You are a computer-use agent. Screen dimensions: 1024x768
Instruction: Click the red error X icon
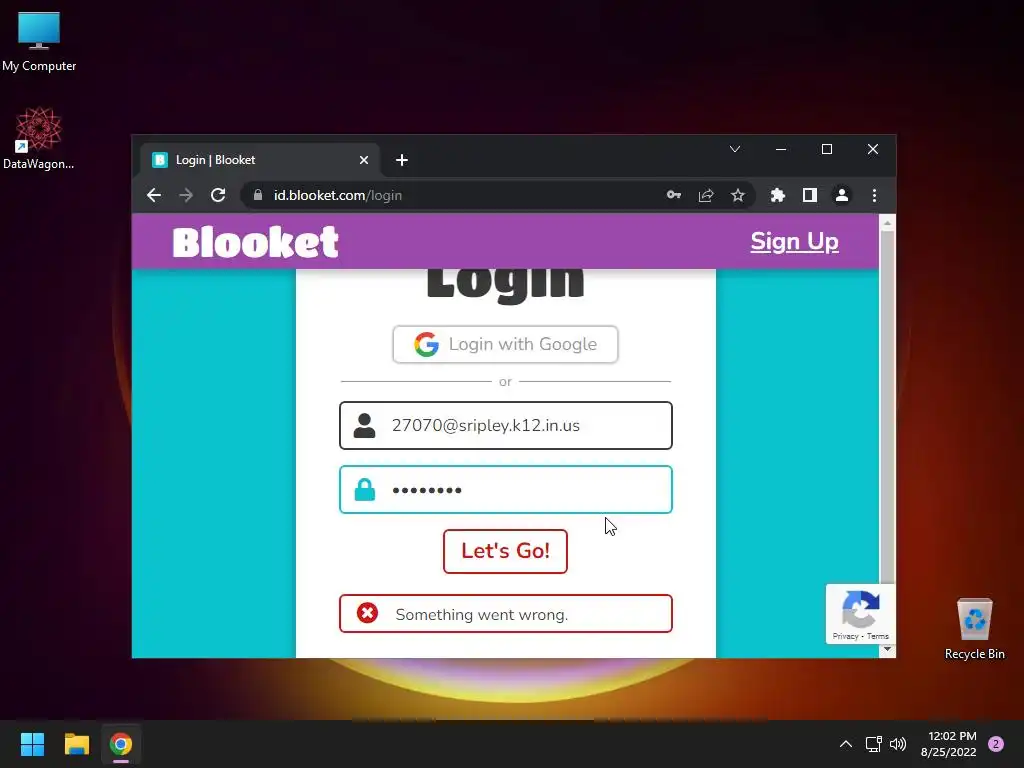[x=367, y=613]
